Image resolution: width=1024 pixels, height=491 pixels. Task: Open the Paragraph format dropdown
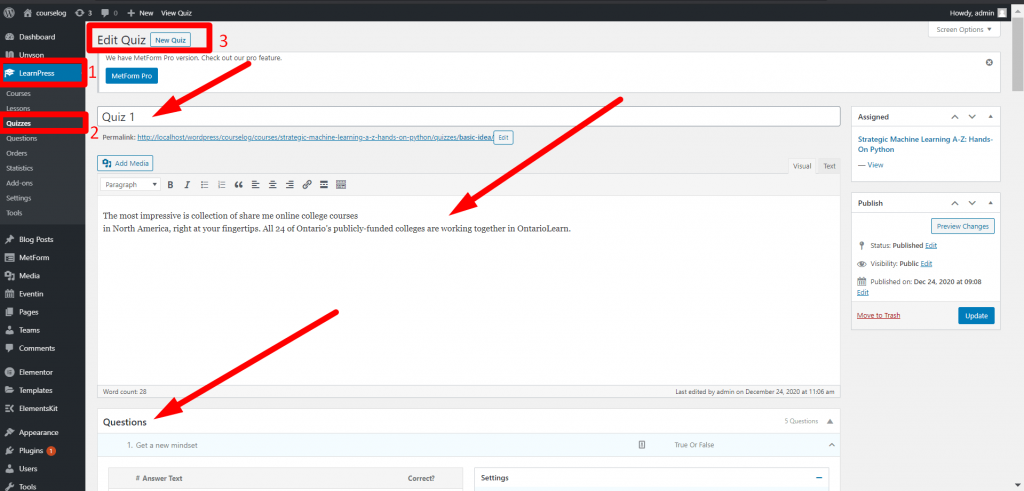coord(131,185)
